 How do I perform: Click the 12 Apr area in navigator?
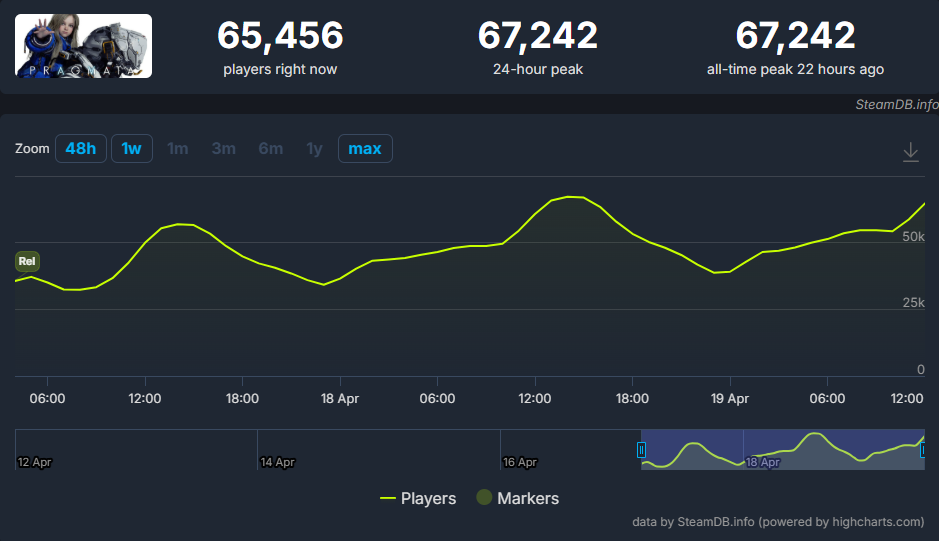35,462
